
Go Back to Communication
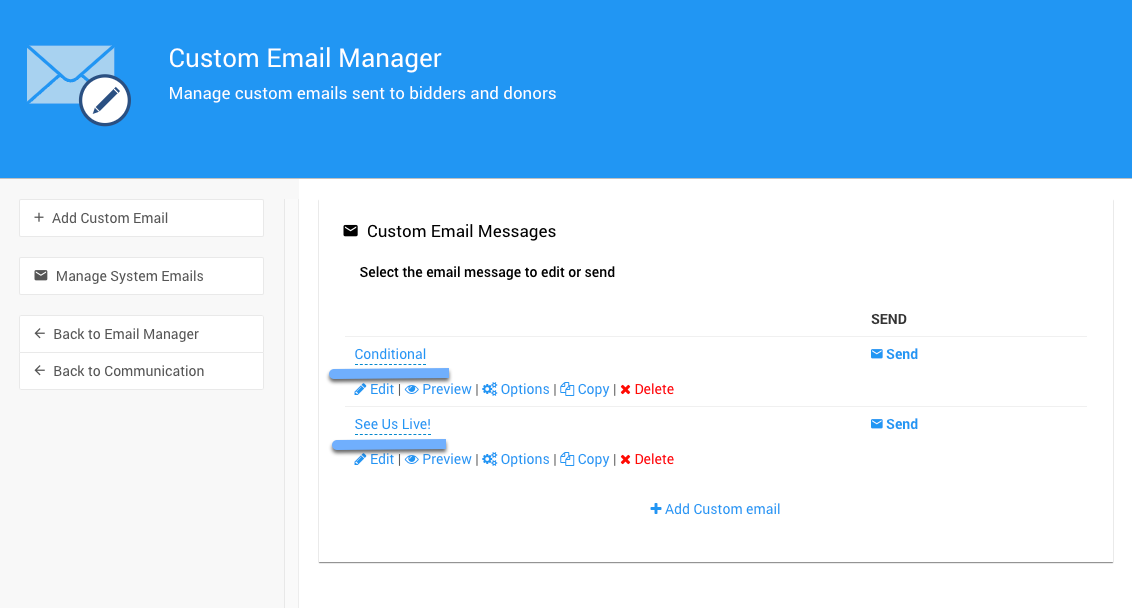pyautogui.click(x=141, y=371)
